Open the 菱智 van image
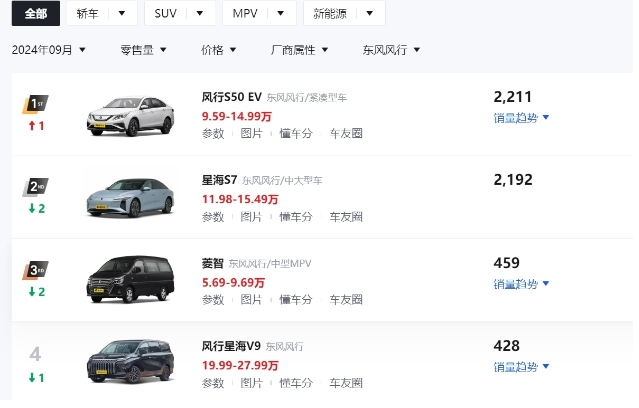 click(x=130, y=280)
